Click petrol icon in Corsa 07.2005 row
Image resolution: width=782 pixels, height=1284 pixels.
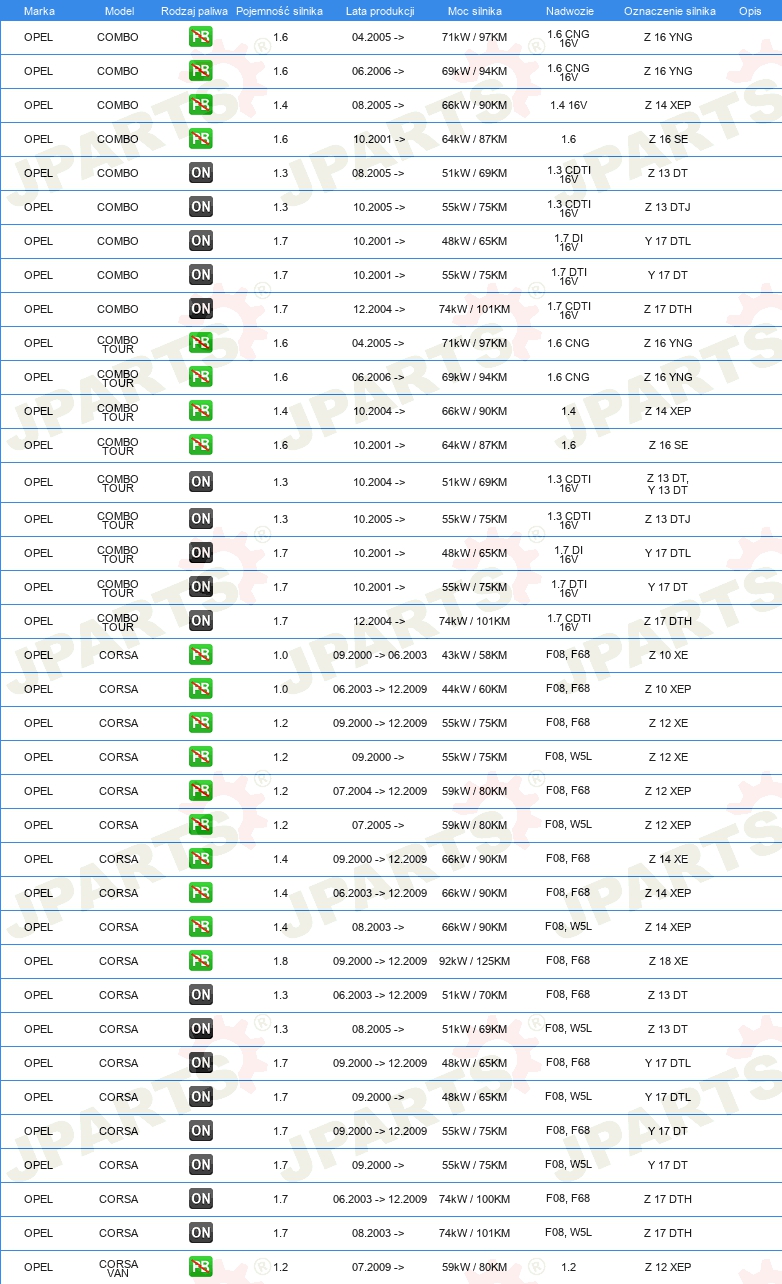[x=201, y=825]
